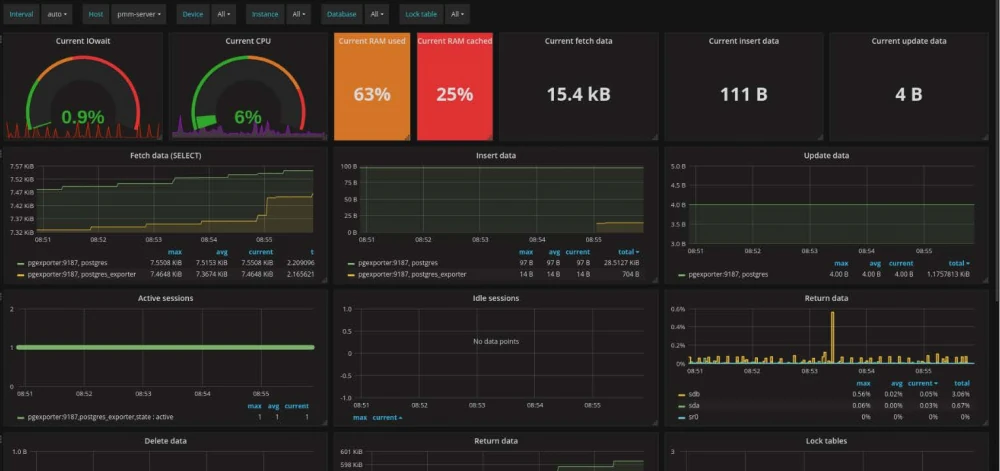Screen dimensions: 1000x471
Task: Sort Update data legend by avg column
Action: (x=876, y=262)
